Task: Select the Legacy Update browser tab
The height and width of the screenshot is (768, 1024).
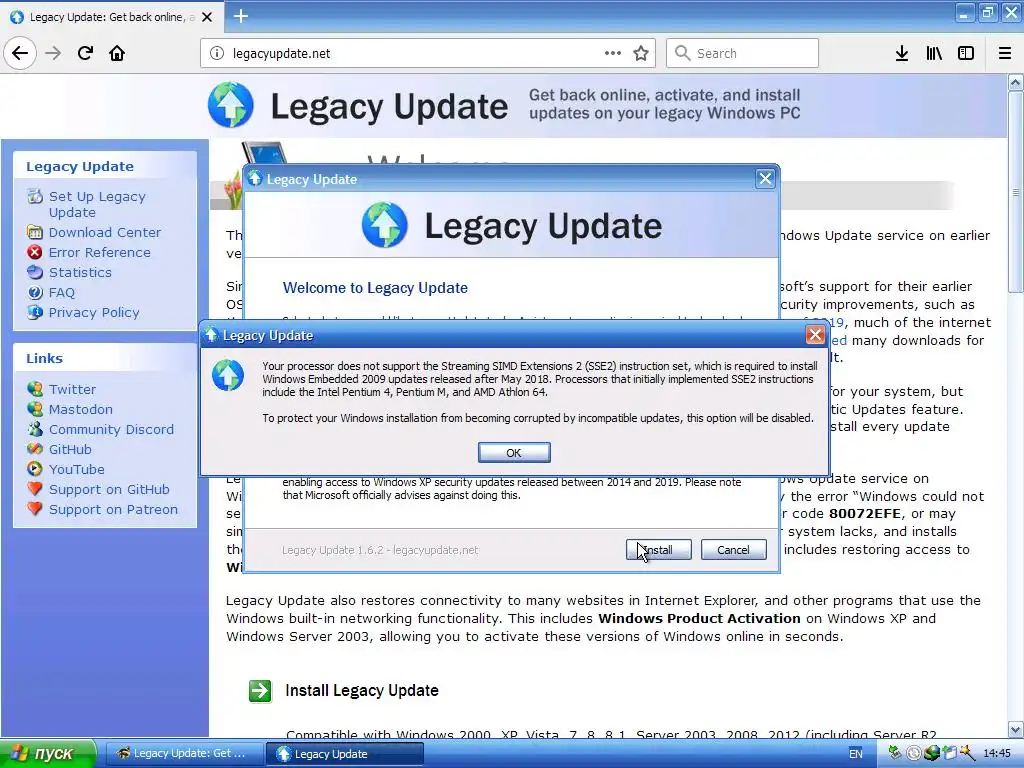Action: coord(111,17)
